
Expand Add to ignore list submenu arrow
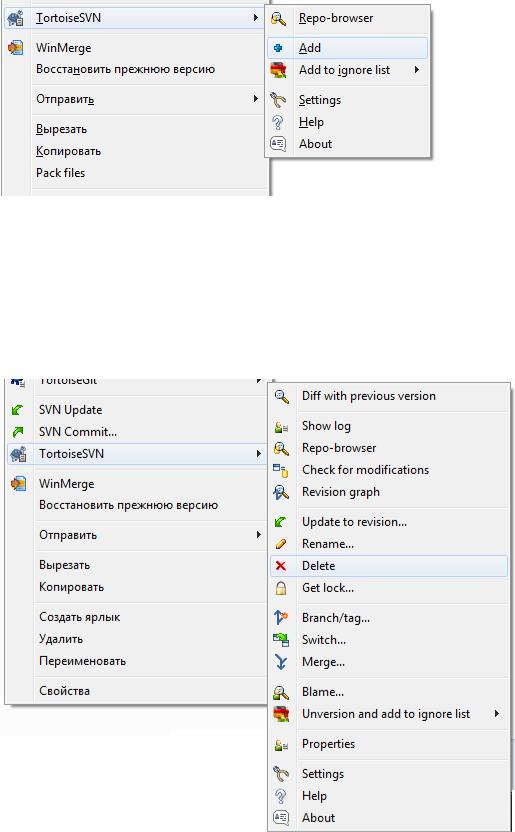[x=417, y=70]
